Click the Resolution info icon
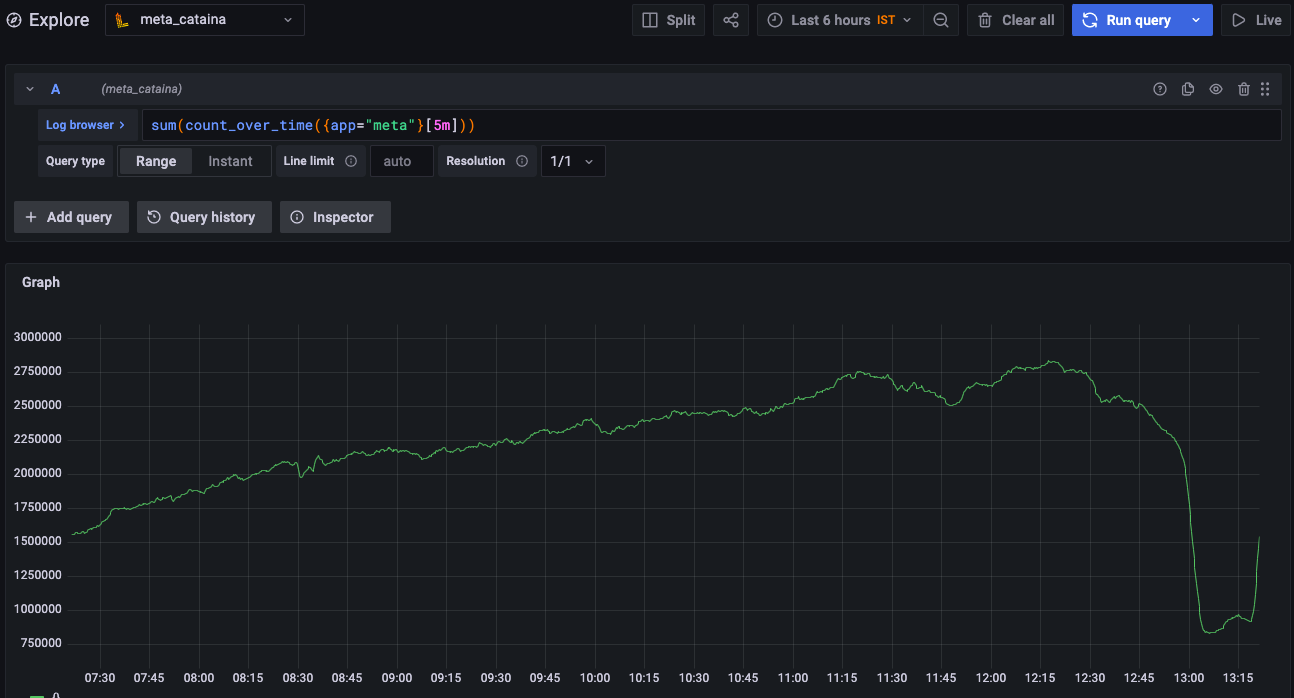The image size is (1294, 698). [522, 161]
